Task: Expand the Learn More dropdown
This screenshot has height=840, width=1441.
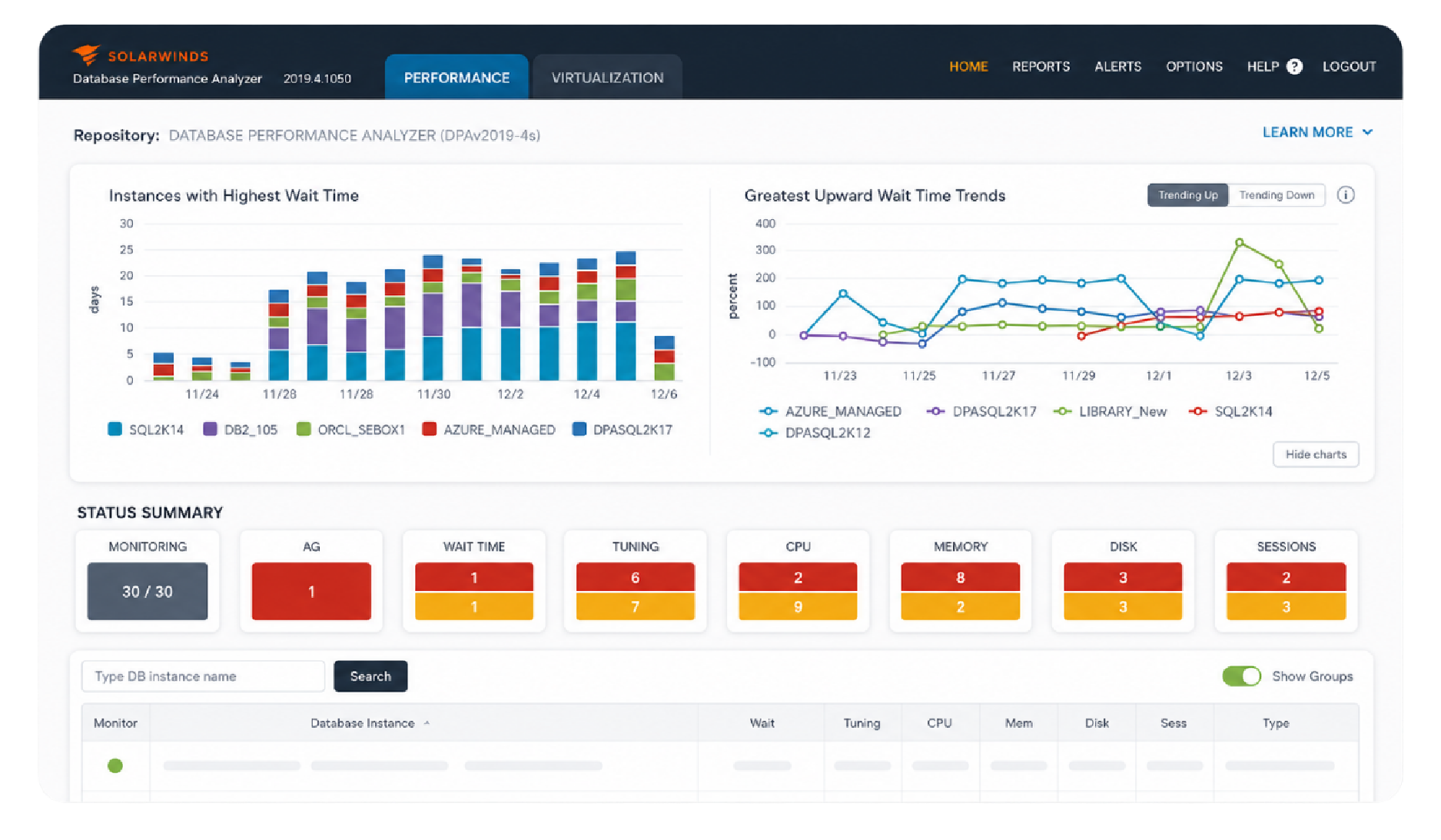Action: pyautogui.click(x=1317, y=132)
